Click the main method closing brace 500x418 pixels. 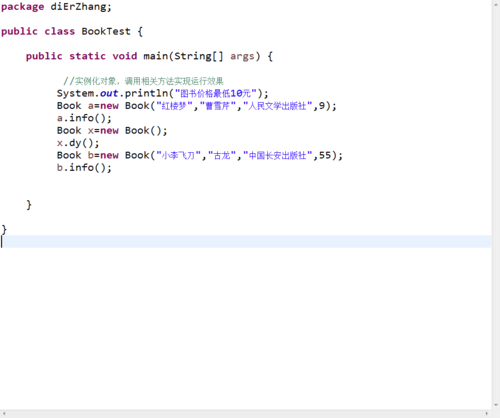click(29, 205)
